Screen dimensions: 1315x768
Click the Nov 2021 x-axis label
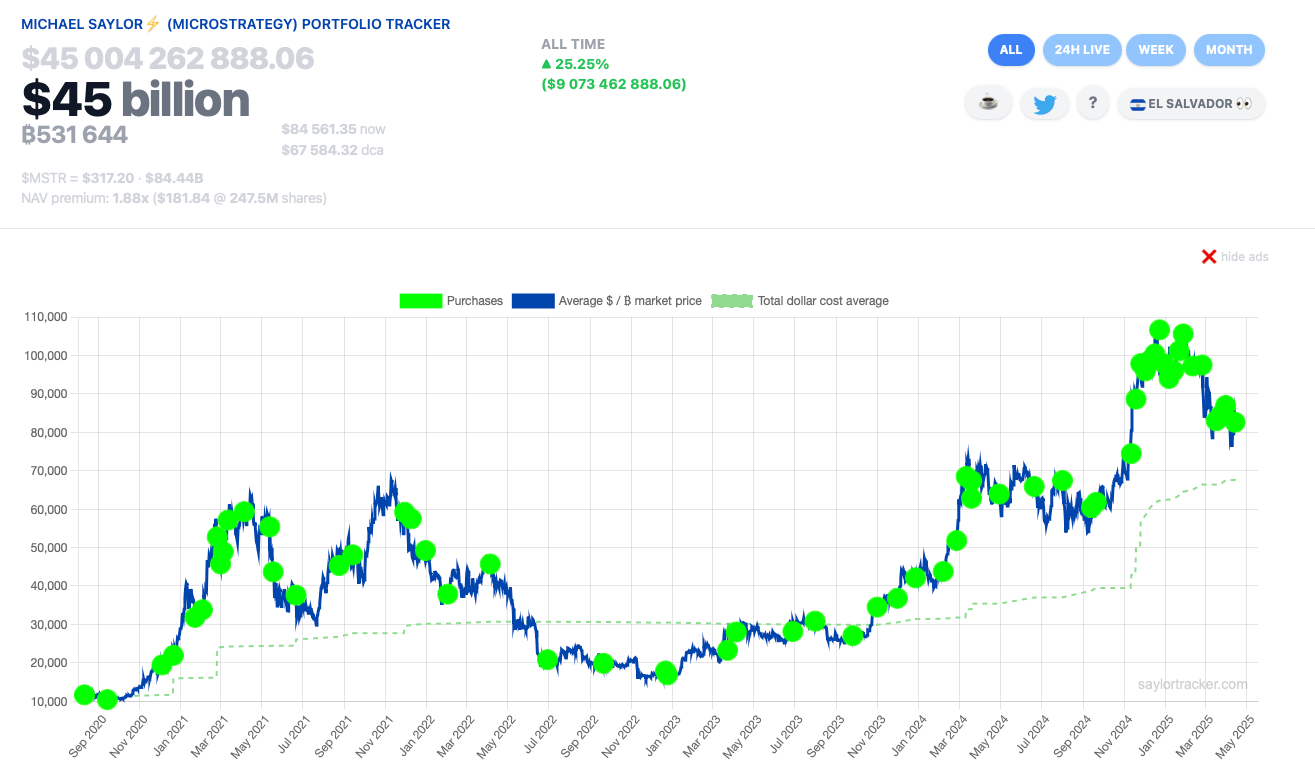[371, 735]
